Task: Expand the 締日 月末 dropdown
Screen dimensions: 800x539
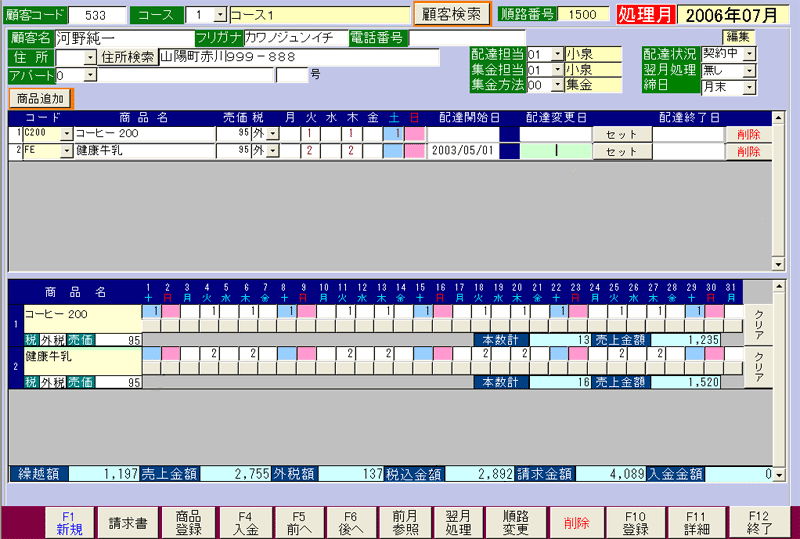Action: pyautogui.click(x=749, y=87)
